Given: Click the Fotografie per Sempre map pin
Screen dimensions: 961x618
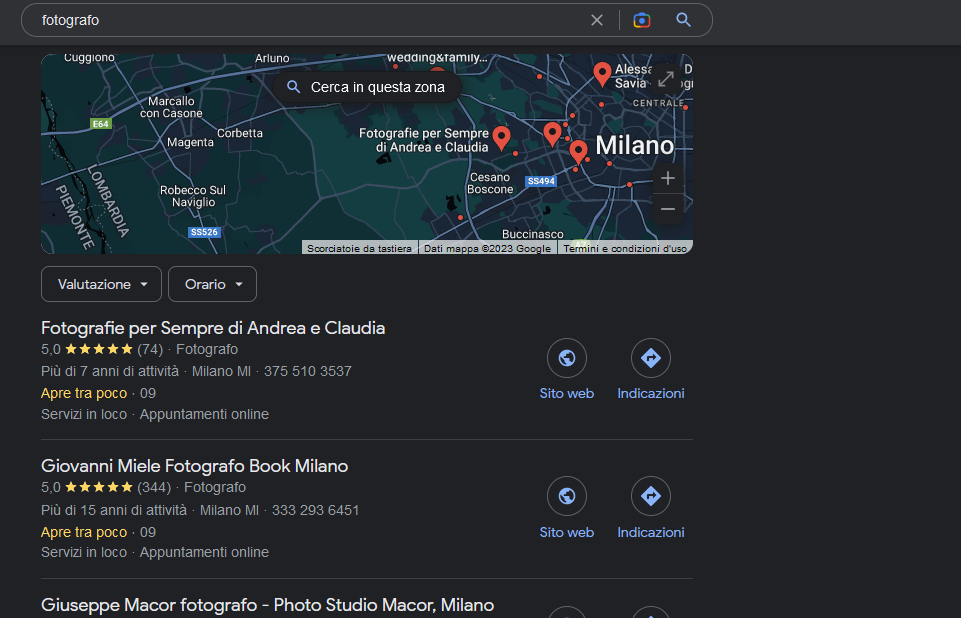Looking at the screenshot, I should [x=501, y=138].
